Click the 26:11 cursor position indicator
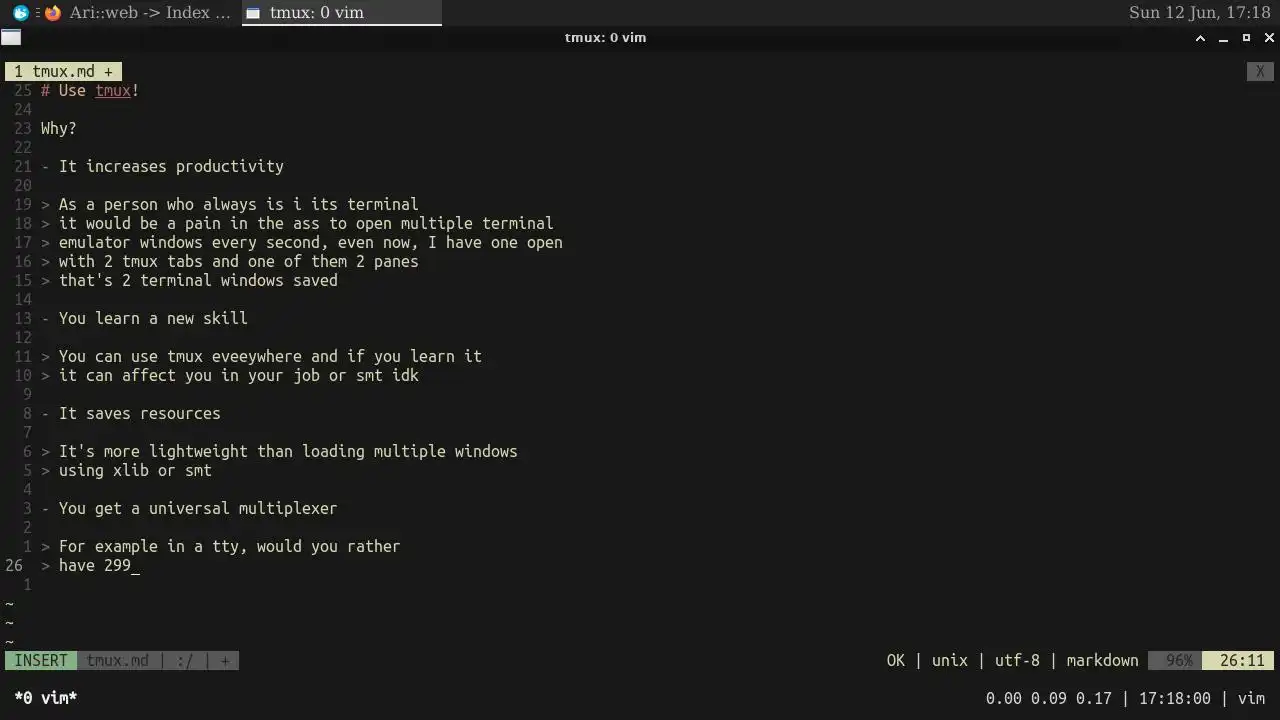This screenshot has width=1280, height=720. click(1238, 661)
